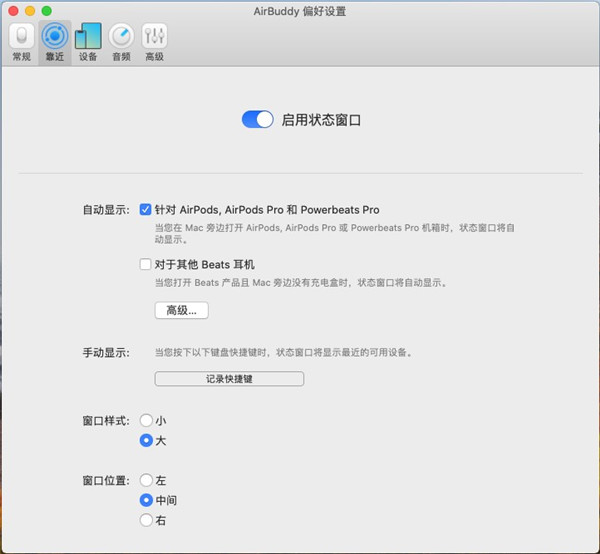The height and width of the screenshot is (554, 600).
Task: Open the 高级 advanced toolbar pane
Action: point(155,42)
